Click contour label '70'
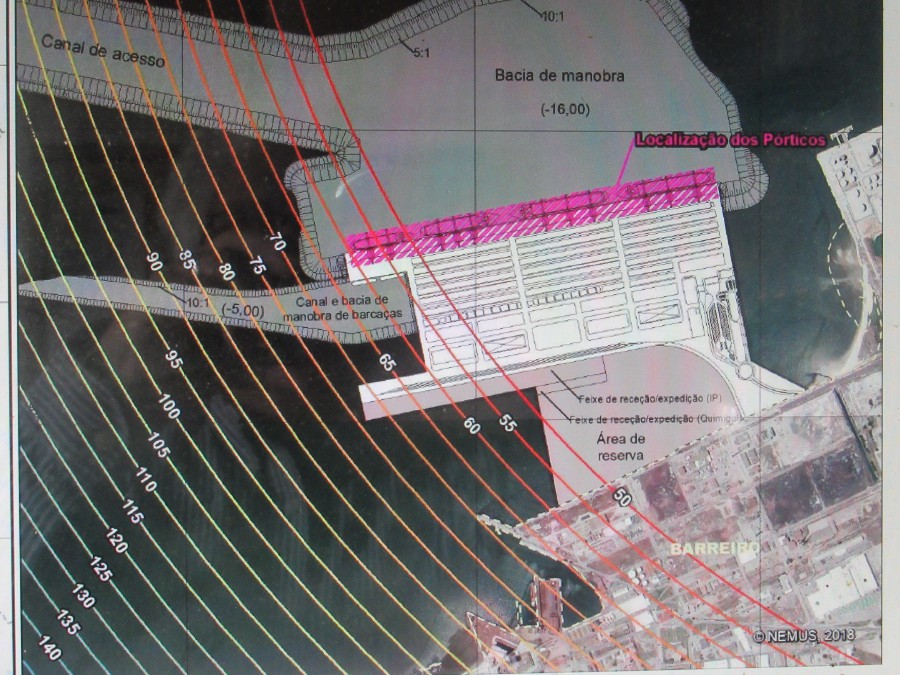900x675 pixels. coord(277,241)
